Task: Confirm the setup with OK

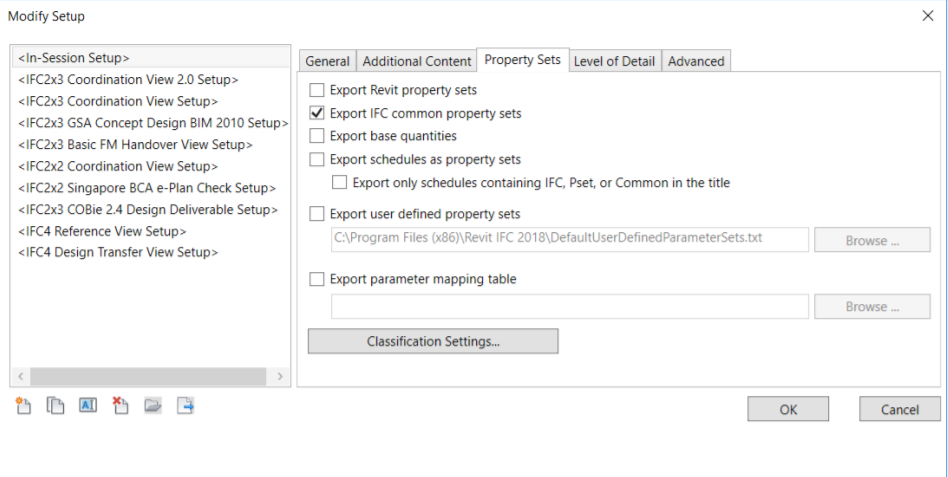Action: 788,409
